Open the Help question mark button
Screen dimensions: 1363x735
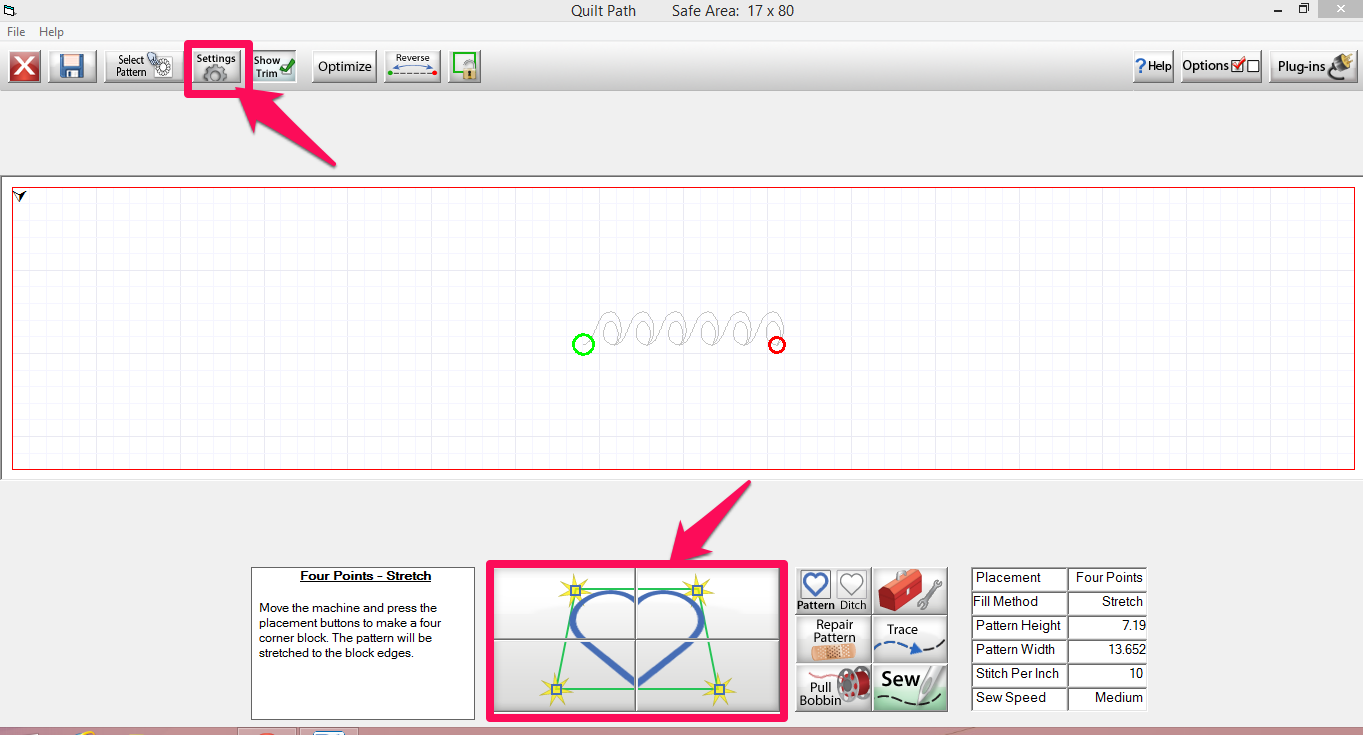point(1153,67)
